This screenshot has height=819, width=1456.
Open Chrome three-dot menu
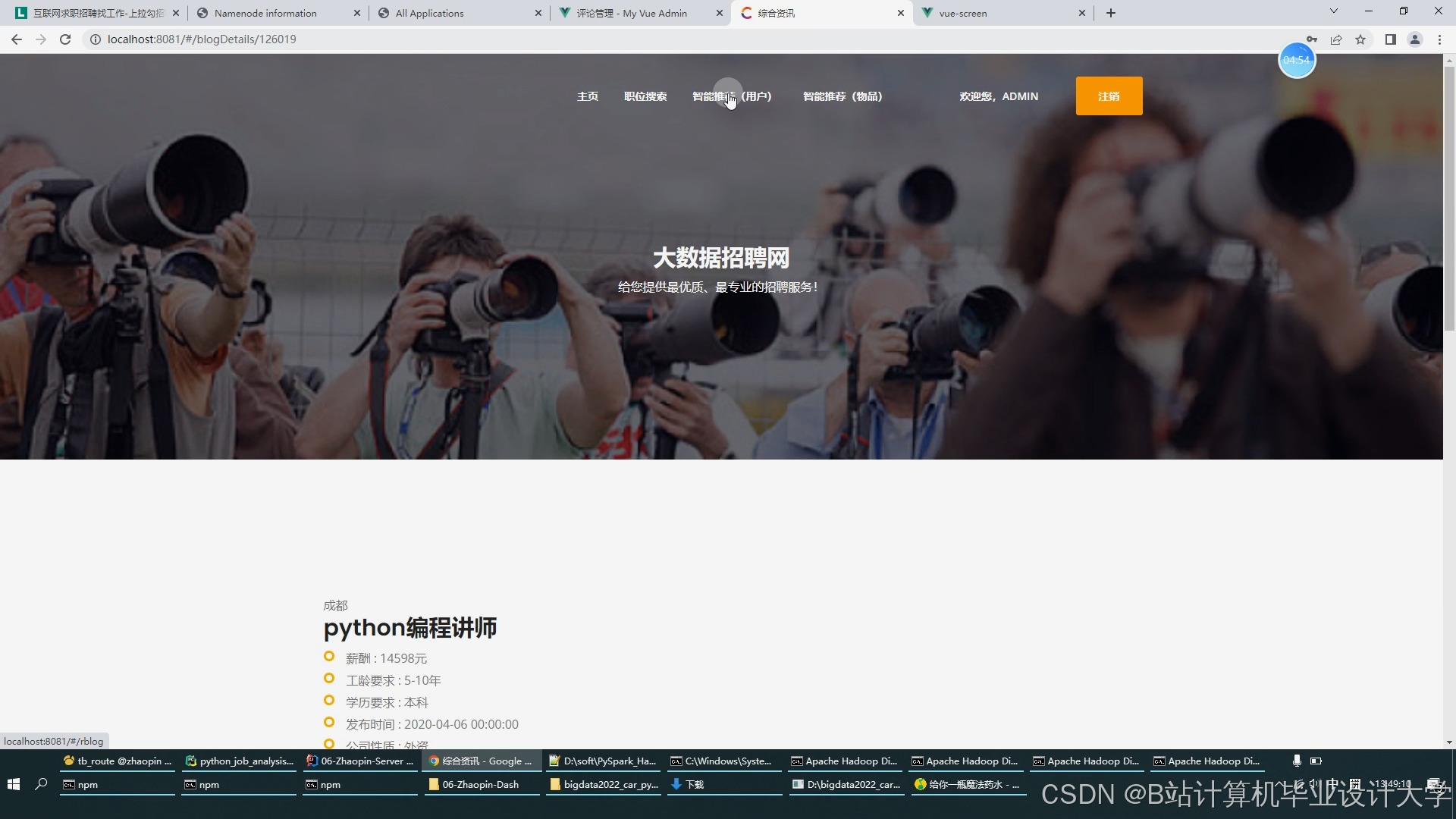[x=1439, y=39]
